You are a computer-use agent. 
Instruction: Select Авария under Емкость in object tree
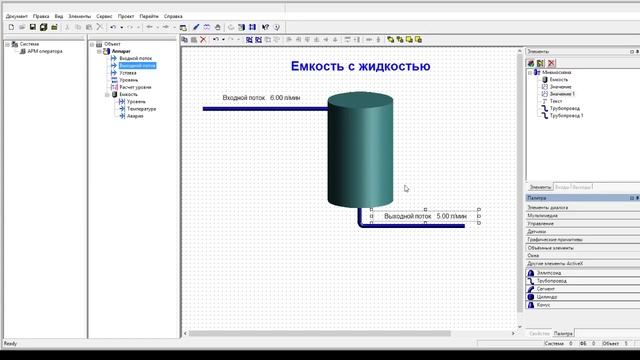coord(135,116)
